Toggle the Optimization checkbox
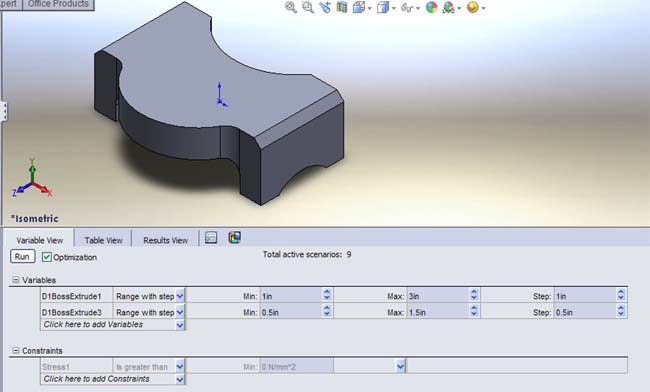Screen dimensions: 650x392 (46, 257)
